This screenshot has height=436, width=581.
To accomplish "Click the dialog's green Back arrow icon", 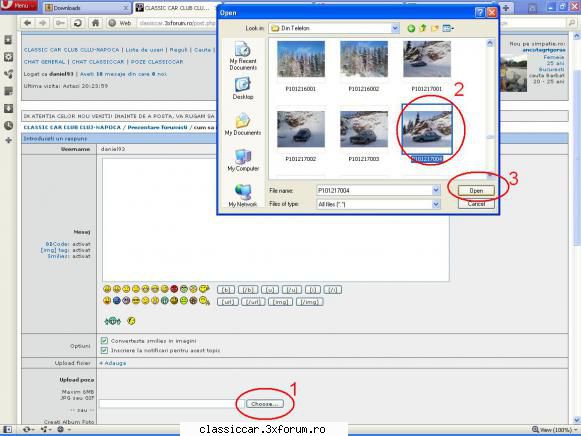I will (x=411, y=28).
